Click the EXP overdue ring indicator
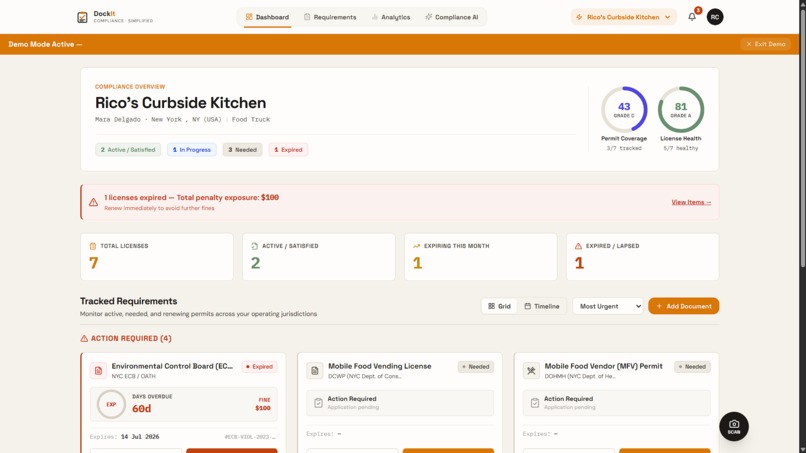 [111, 404]
